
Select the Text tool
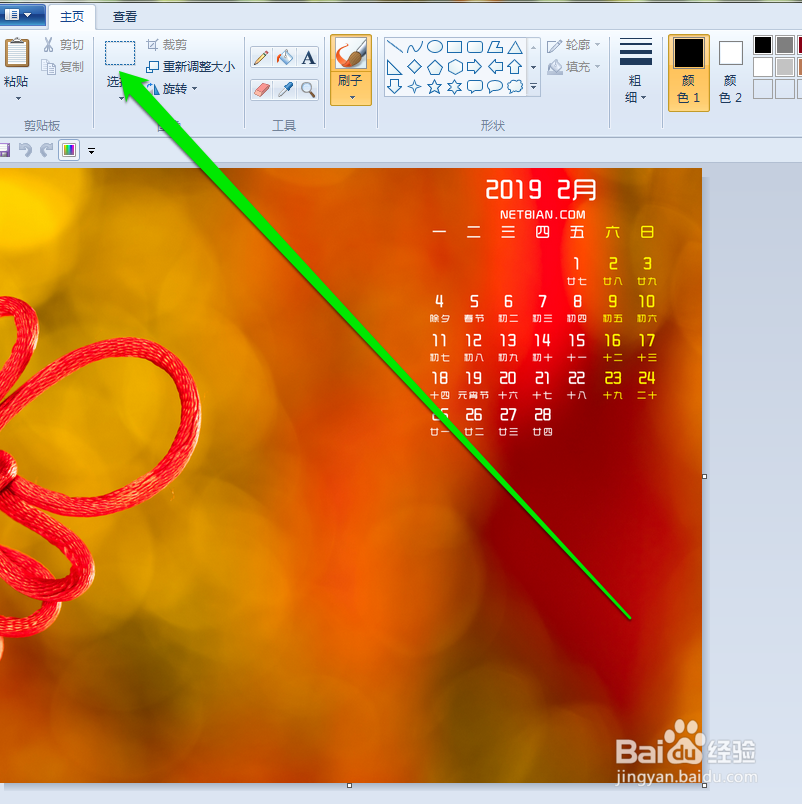point(308,57)
